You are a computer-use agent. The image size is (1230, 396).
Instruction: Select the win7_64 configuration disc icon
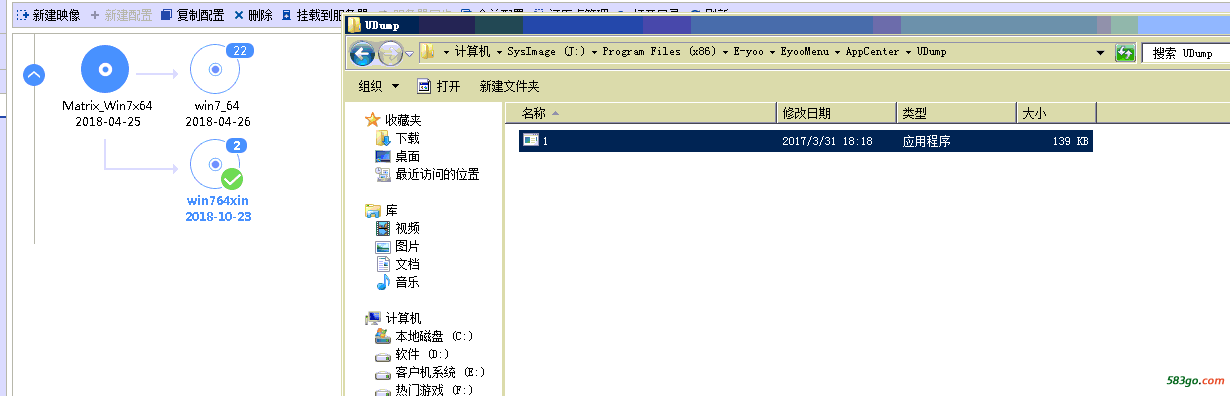[214, 70]
